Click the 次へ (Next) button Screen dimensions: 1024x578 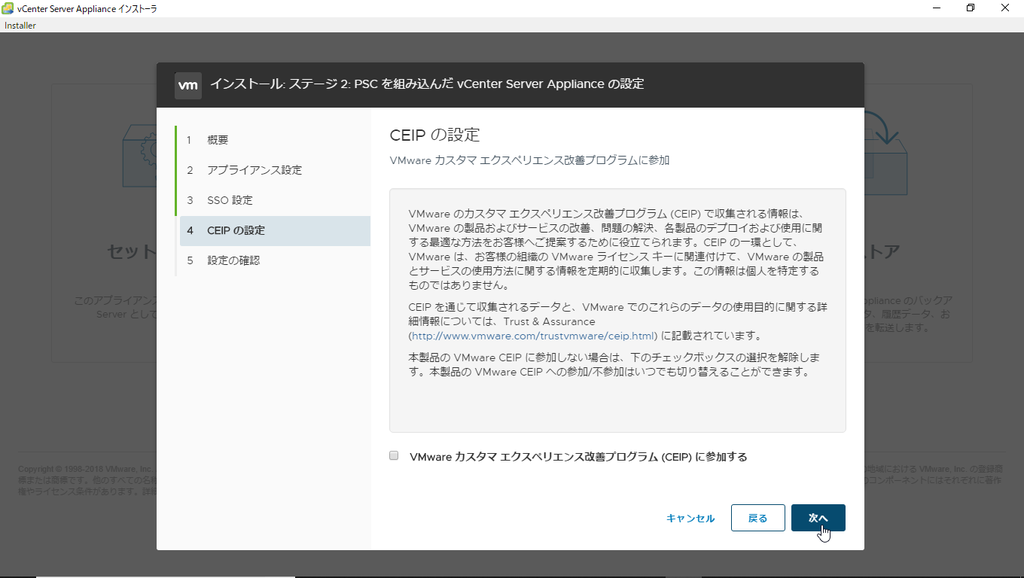coord(818,518)
